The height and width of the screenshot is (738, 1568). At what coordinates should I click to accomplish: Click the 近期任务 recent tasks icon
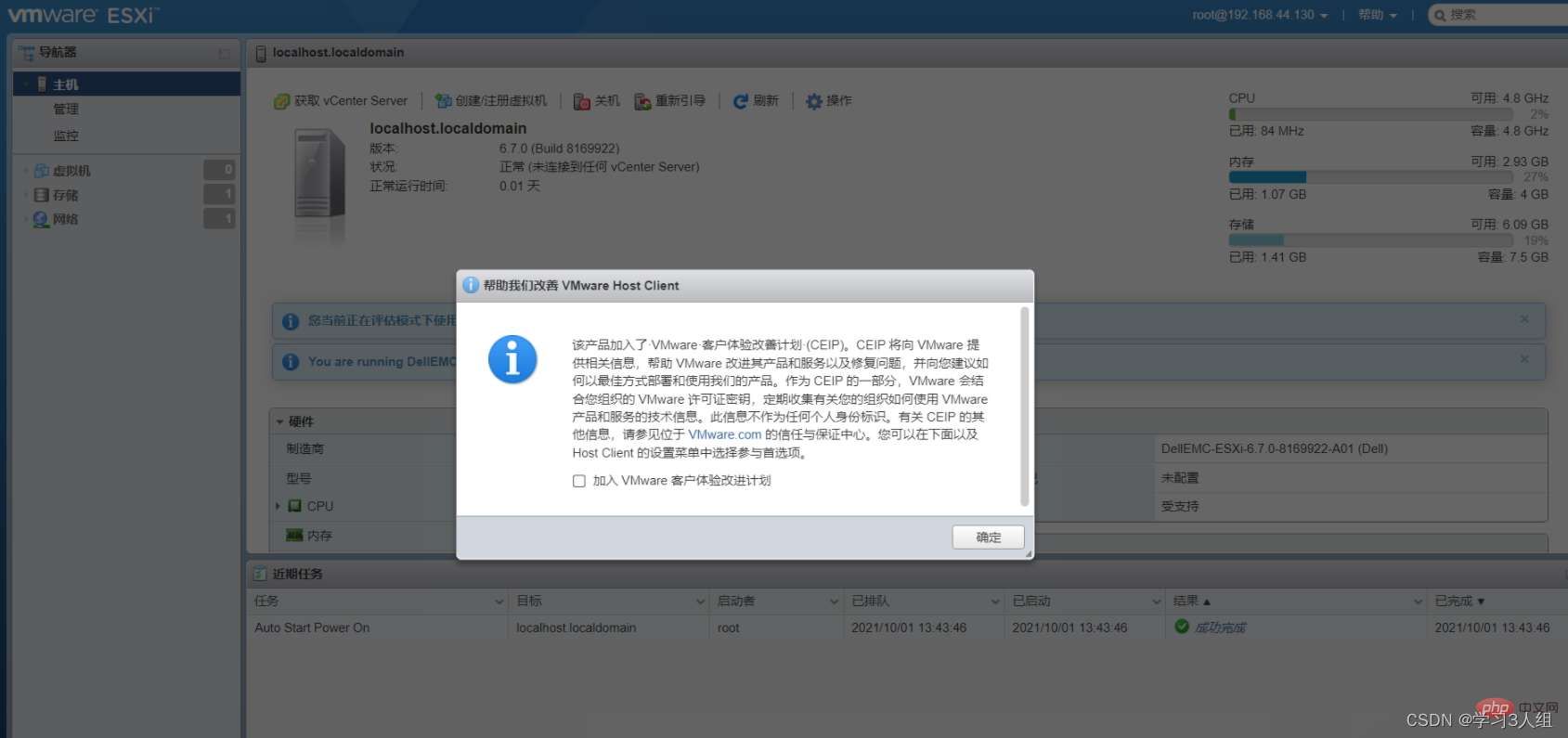tap(260, 574)
